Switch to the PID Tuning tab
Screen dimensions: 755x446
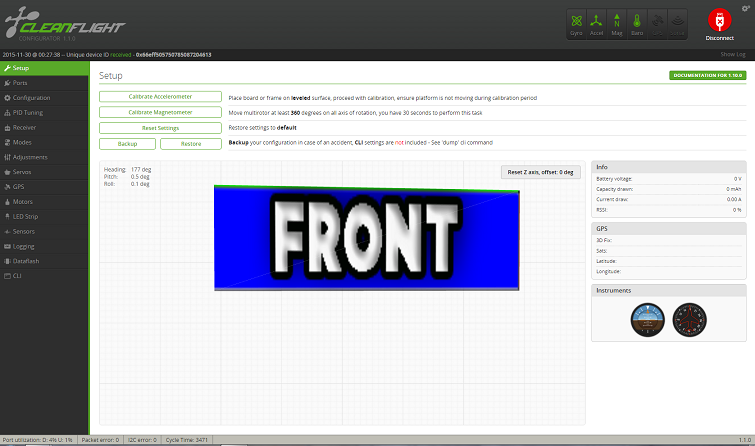27,113
